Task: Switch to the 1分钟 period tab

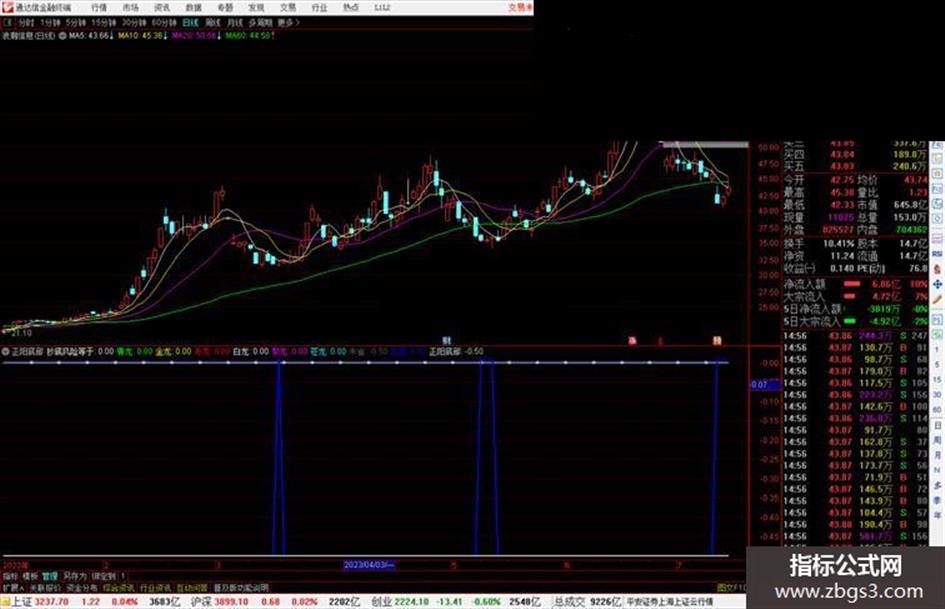Action: coord(50,23)
